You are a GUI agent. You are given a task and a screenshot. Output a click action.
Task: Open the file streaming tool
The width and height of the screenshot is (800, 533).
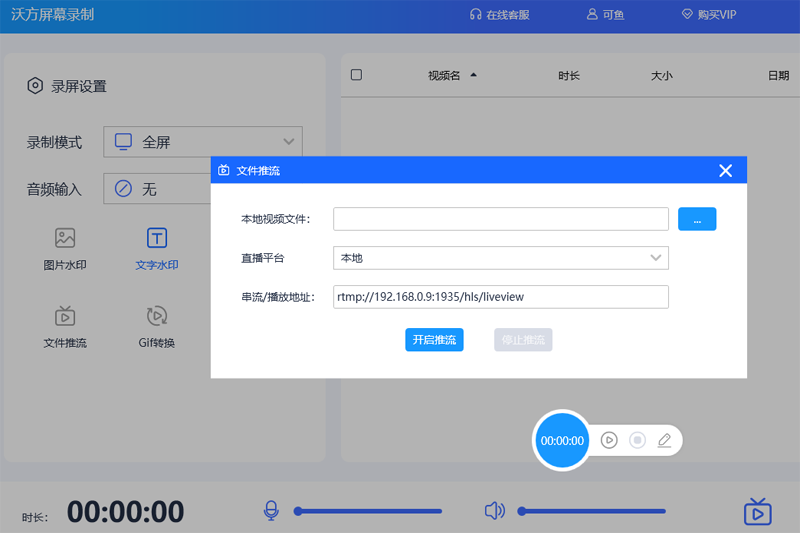pyautogui.click(x=65, y=318)
